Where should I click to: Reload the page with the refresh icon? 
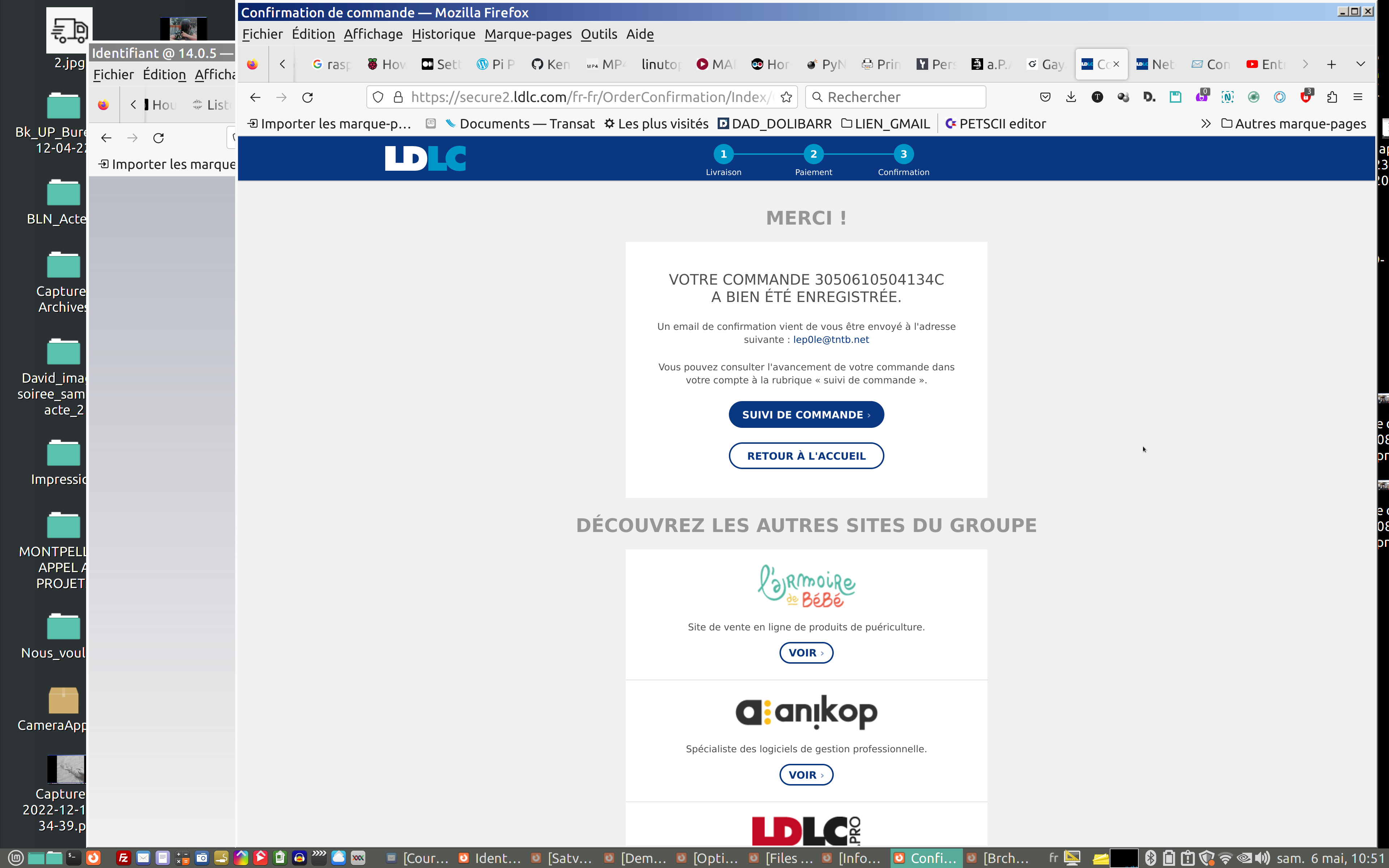click(x=308, y=97)
